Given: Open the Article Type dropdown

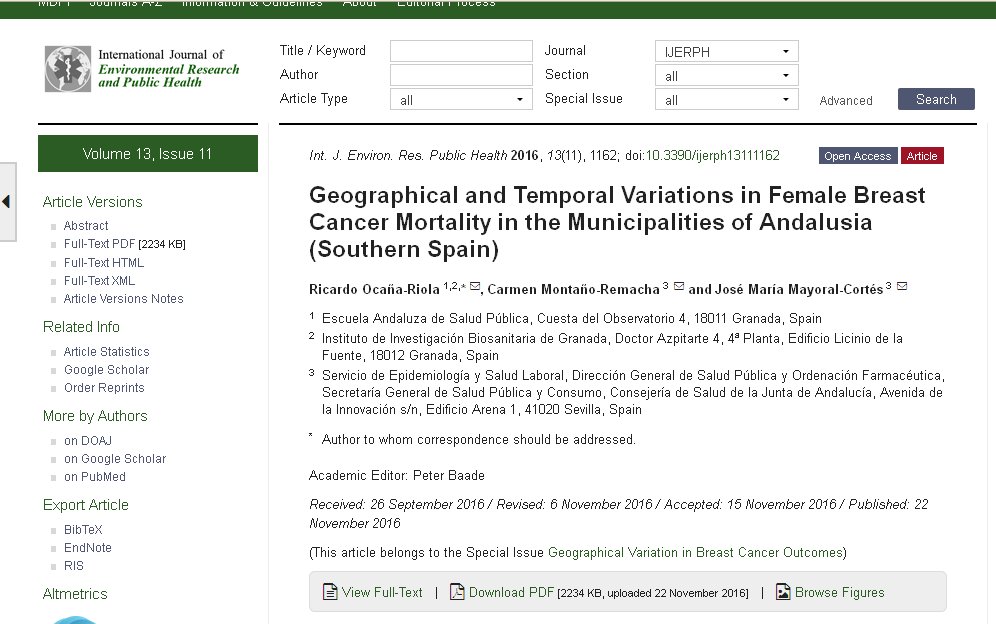Looking at the screenshot, I should (461, 99).
